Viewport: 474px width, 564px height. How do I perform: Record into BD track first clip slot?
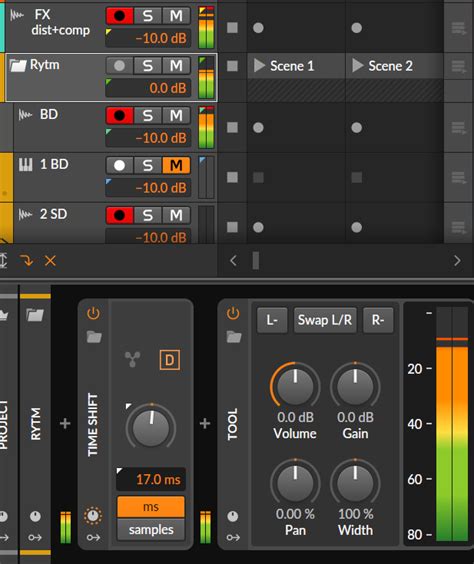pos(258,128)
